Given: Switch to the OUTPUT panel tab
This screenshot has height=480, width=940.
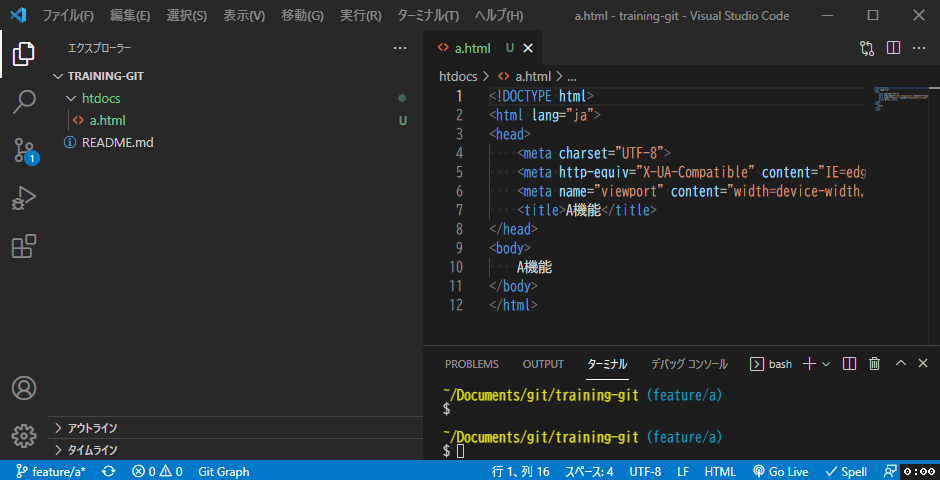Looking at the screenshot, I should click(x=543, y=364).
